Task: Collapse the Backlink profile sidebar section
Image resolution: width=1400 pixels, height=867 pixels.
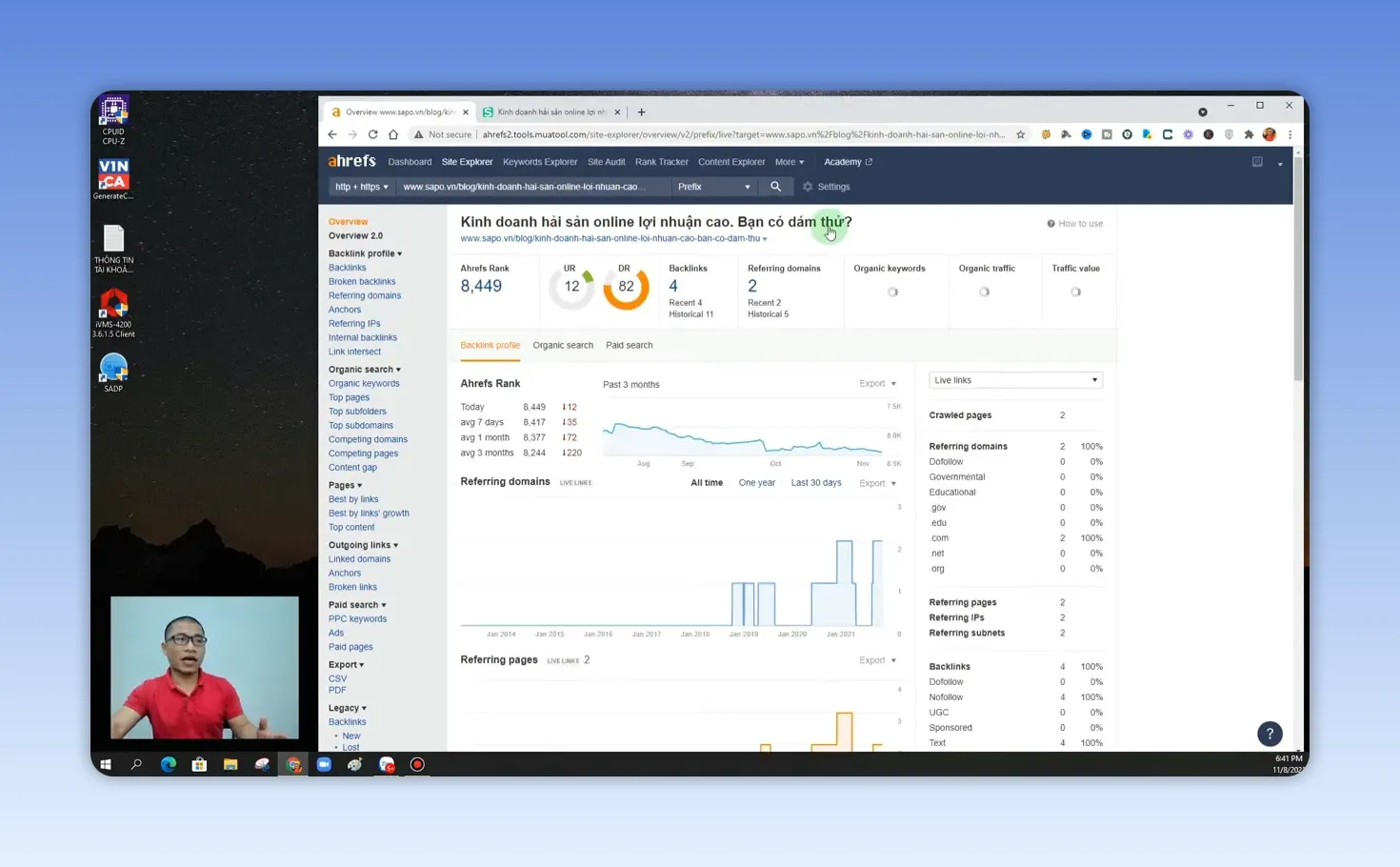Action: pos(365,253)
